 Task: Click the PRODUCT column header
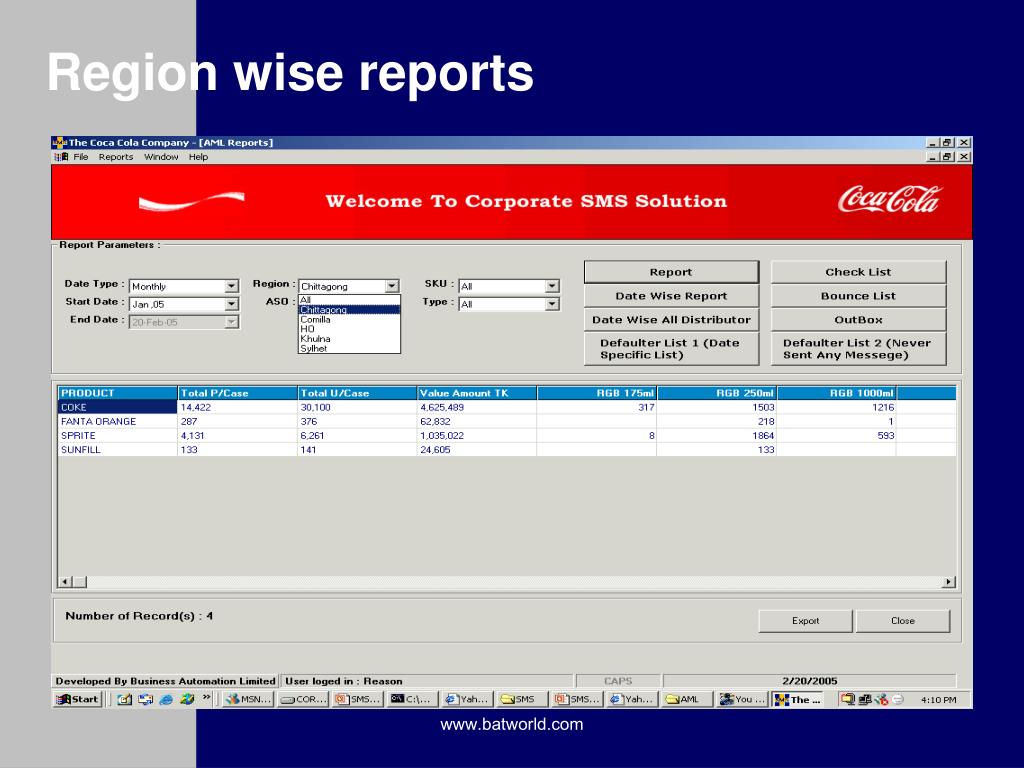click(118, 393)
